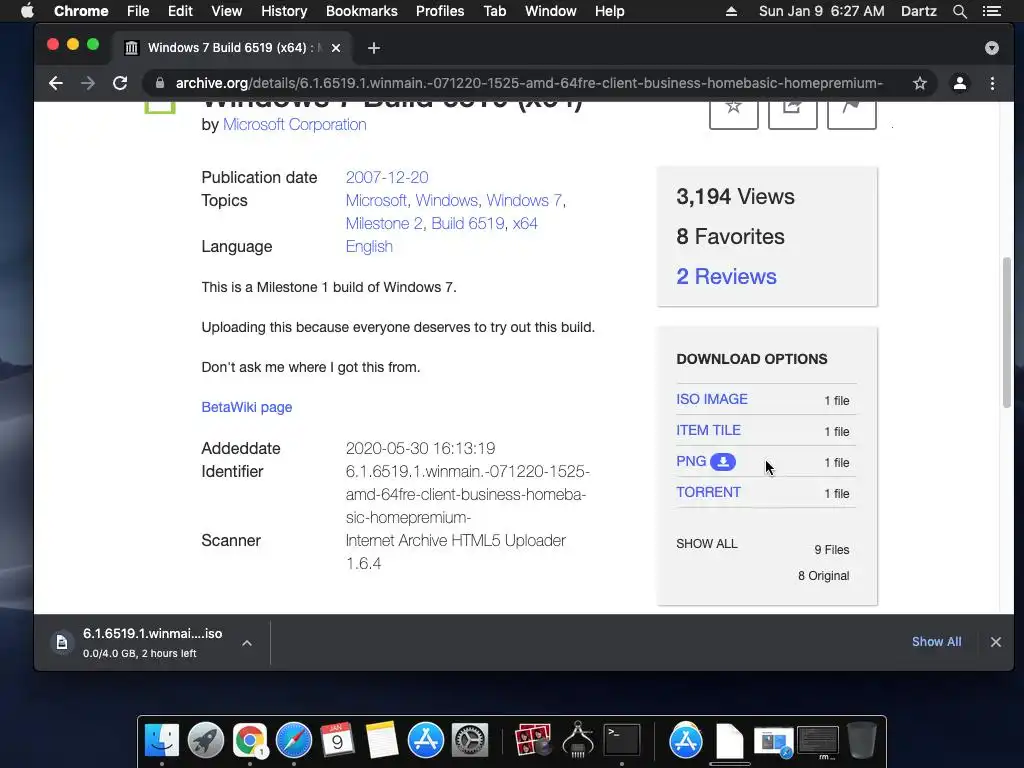
Task: Open the Trash in the Dock
Action: point(861,741)
